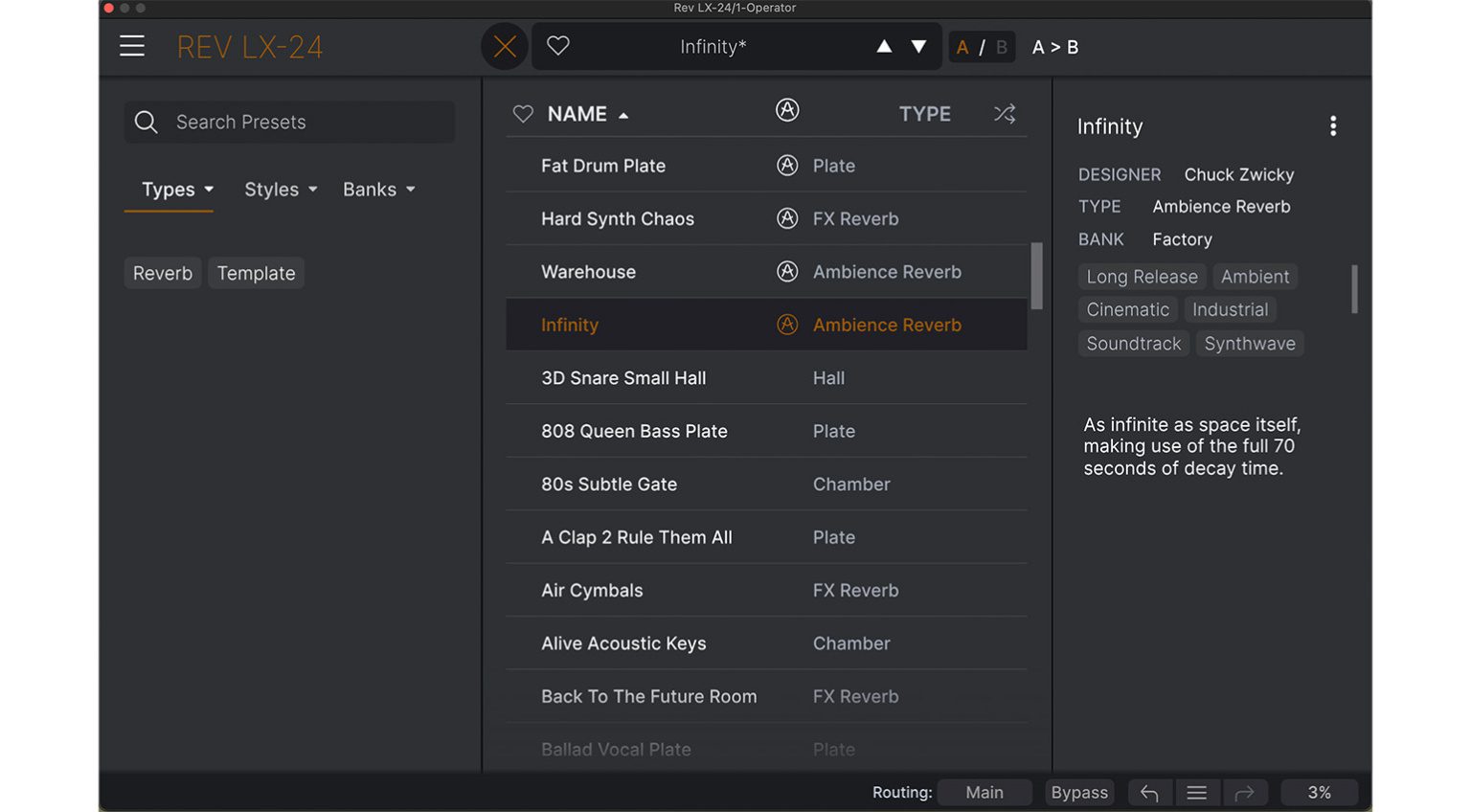Shuffle the preset list order
This screenshot has width=1471, height=812.
coord(1004,114)
